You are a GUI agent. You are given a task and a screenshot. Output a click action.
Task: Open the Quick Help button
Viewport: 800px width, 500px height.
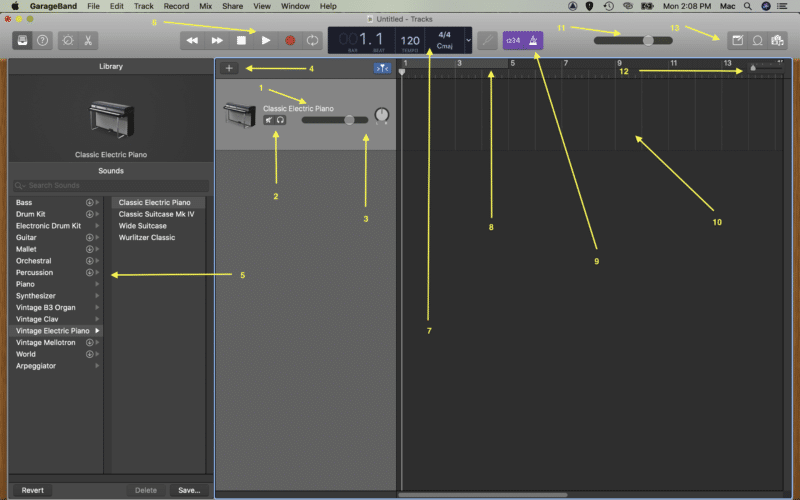coord(42,40)
